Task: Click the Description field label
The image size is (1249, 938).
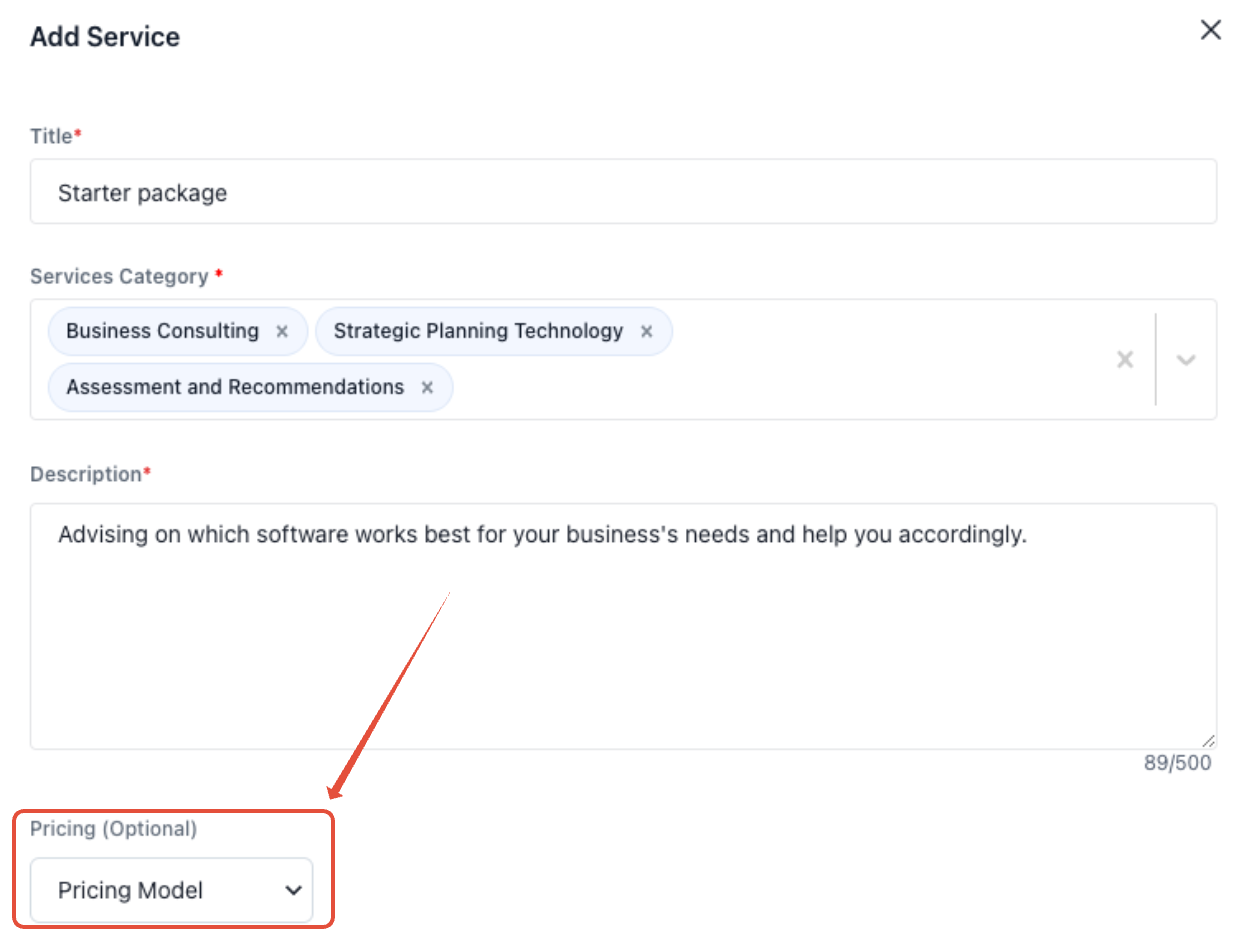Action: (86, 474)
